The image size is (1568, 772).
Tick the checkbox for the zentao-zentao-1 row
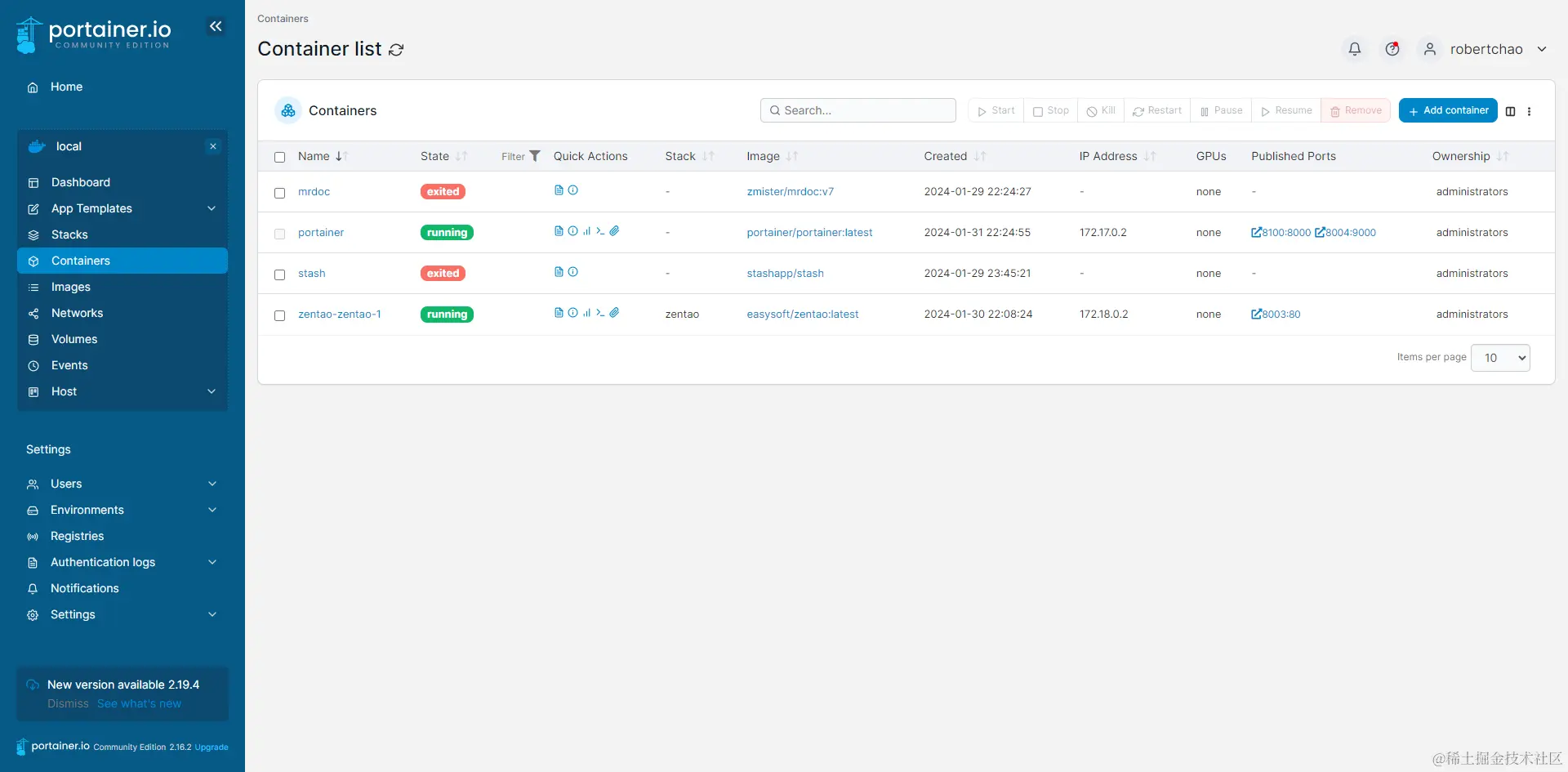pyautogui.click(x=280, y=315)
